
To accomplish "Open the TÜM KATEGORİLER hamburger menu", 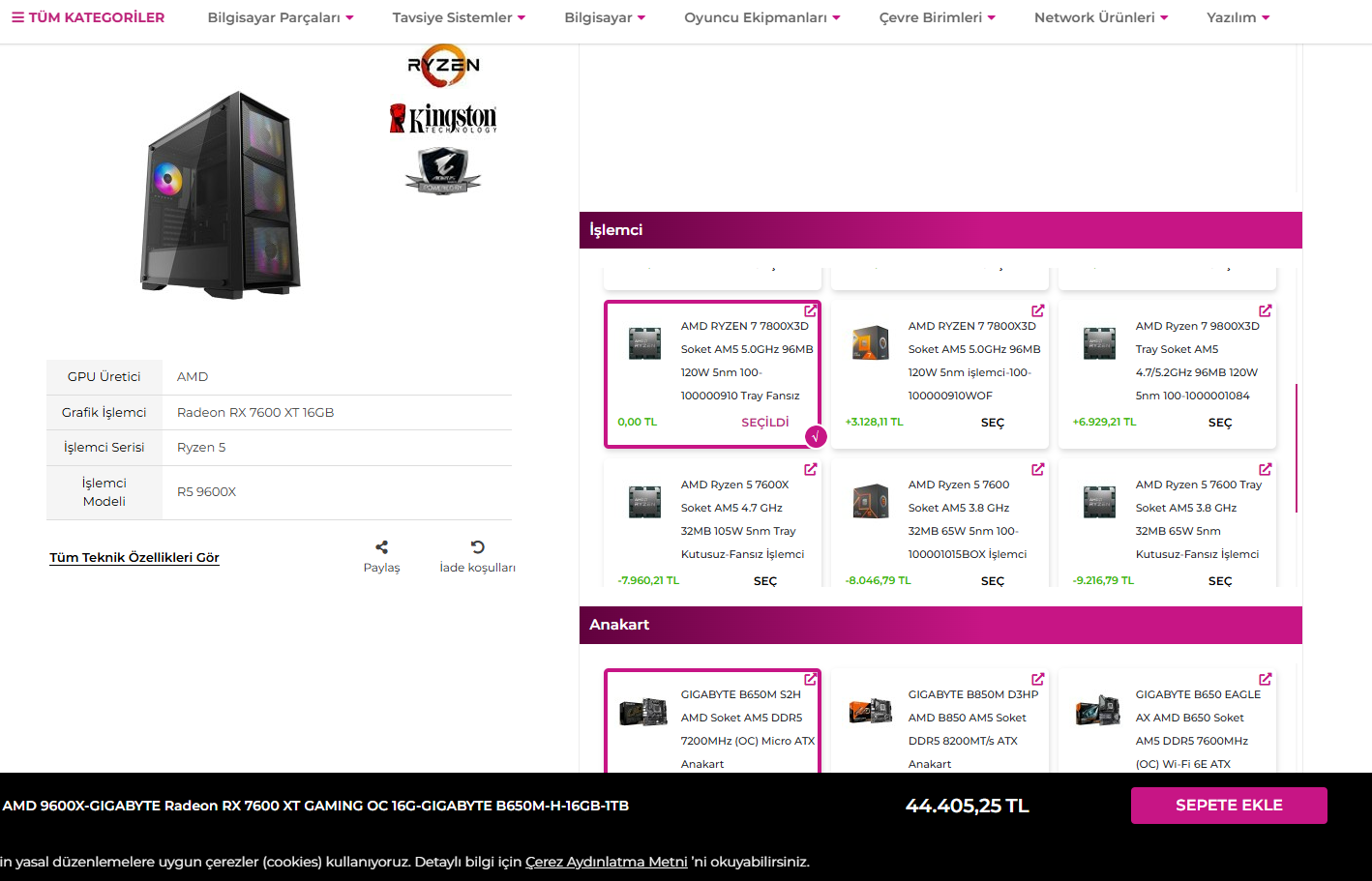I will click(x=88, y=17).
